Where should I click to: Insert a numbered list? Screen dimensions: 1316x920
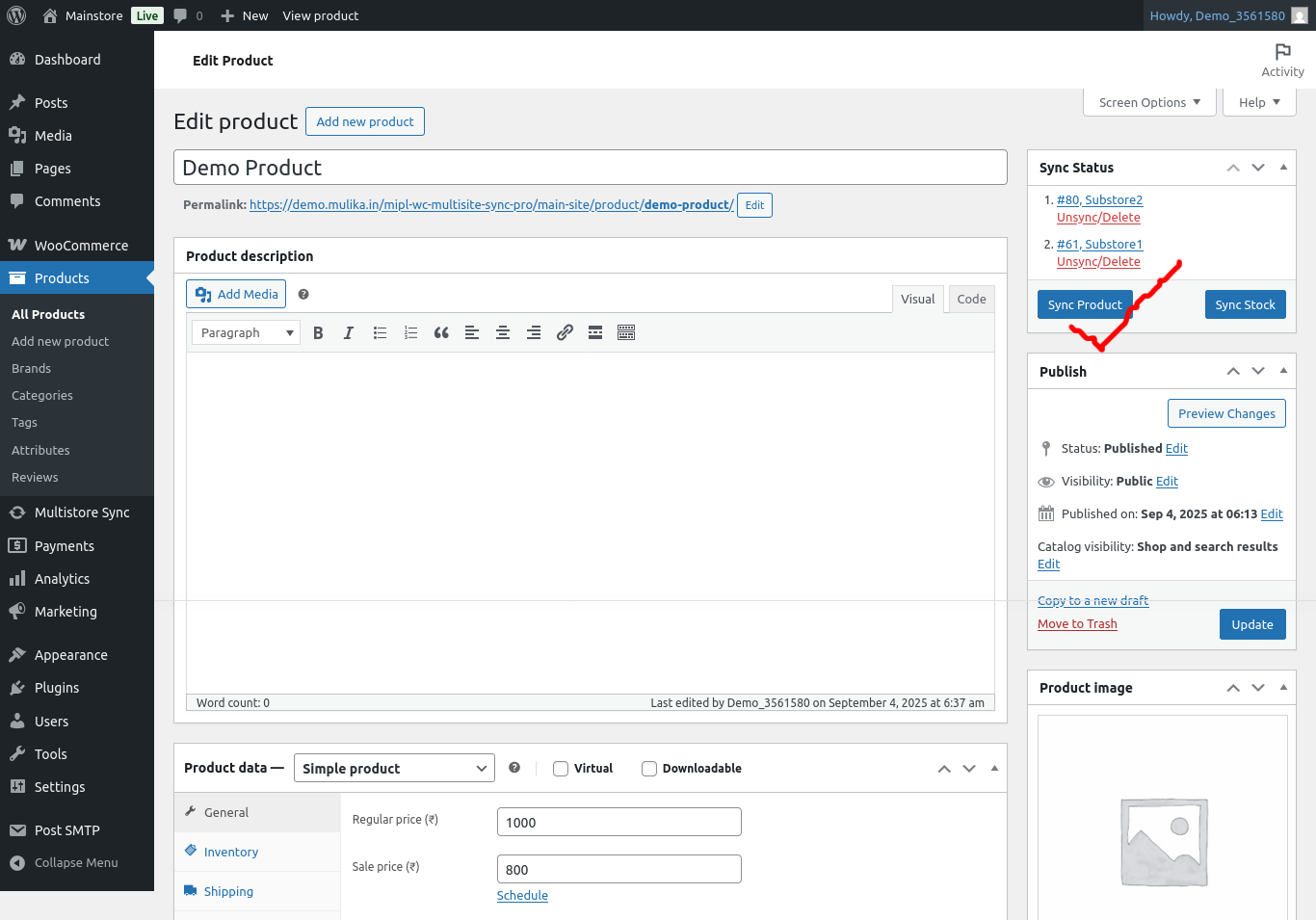[x=410, y=332]
